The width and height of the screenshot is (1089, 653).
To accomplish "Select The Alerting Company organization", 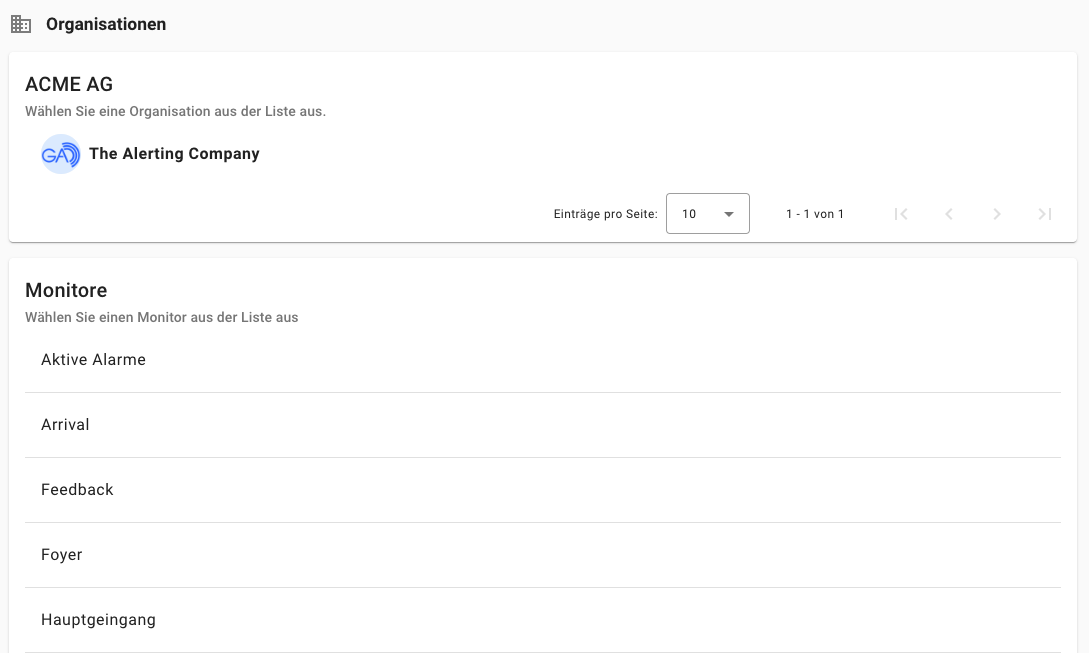I will coord(173,154).
